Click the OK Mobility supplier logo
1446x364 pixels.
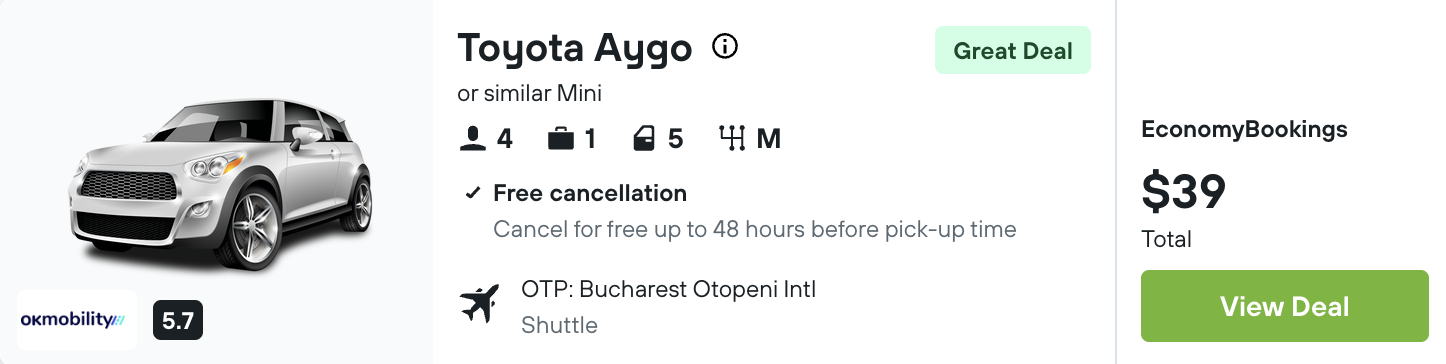[77, 320]
